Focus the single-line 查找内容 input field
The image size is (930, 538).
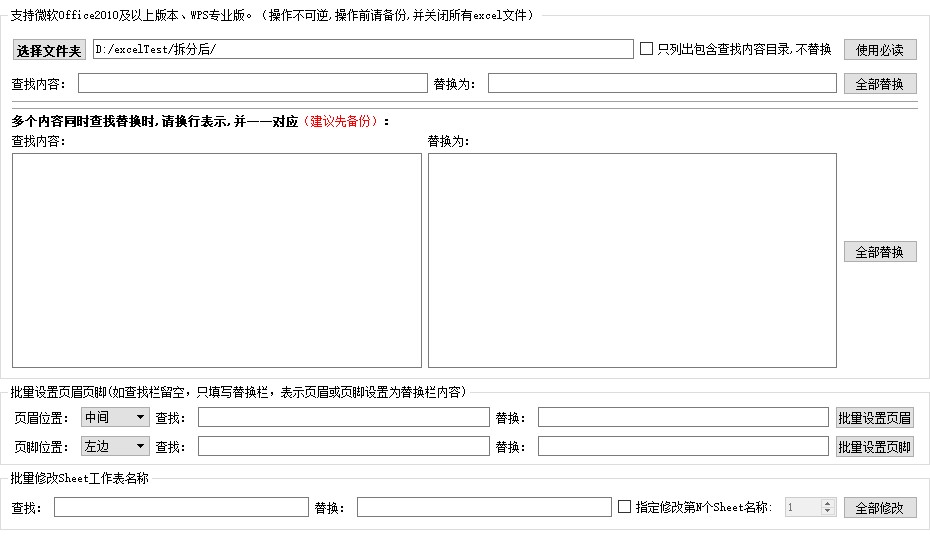[x=253, y=83]
